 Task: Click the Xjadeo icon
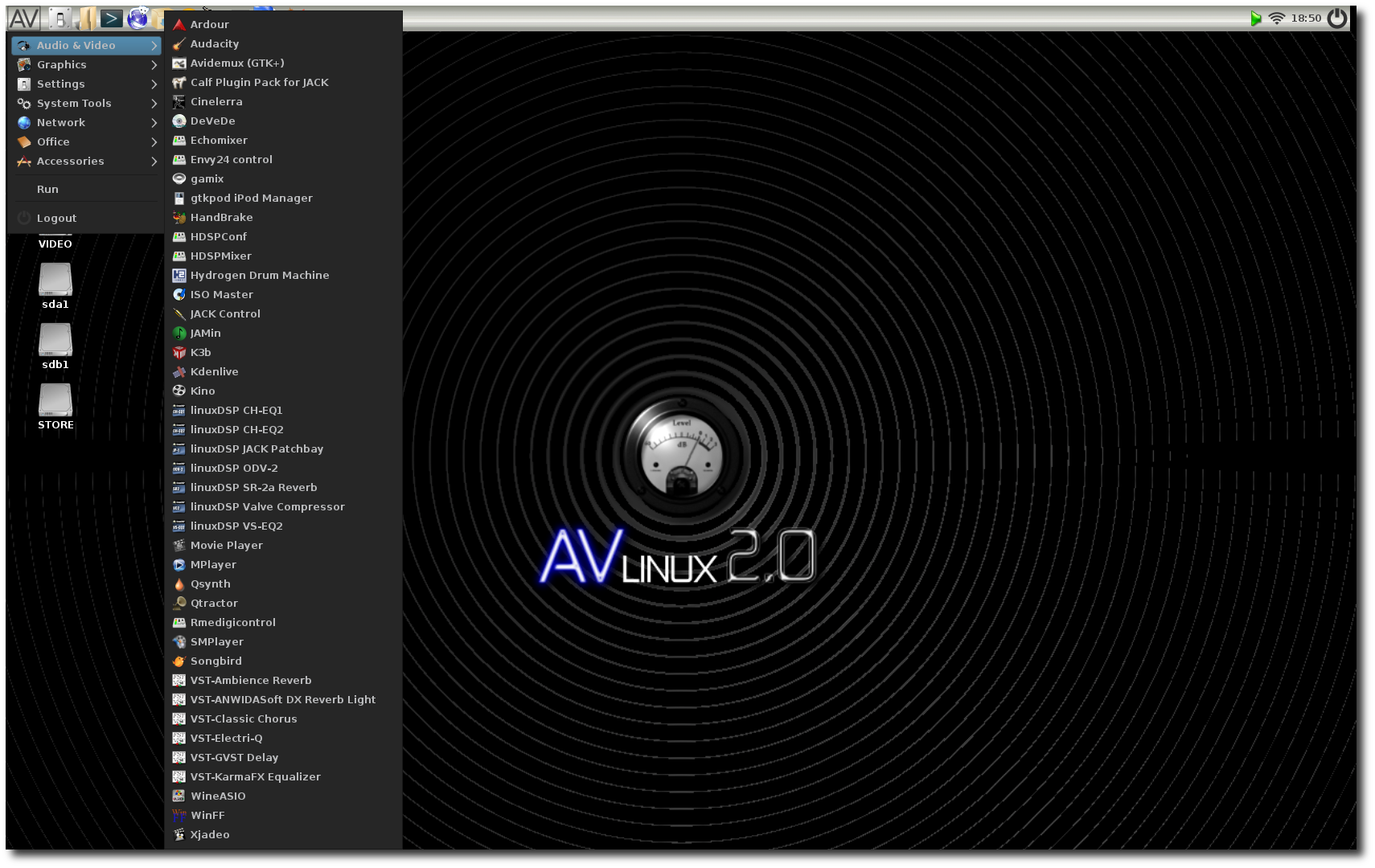pos(179,835)
